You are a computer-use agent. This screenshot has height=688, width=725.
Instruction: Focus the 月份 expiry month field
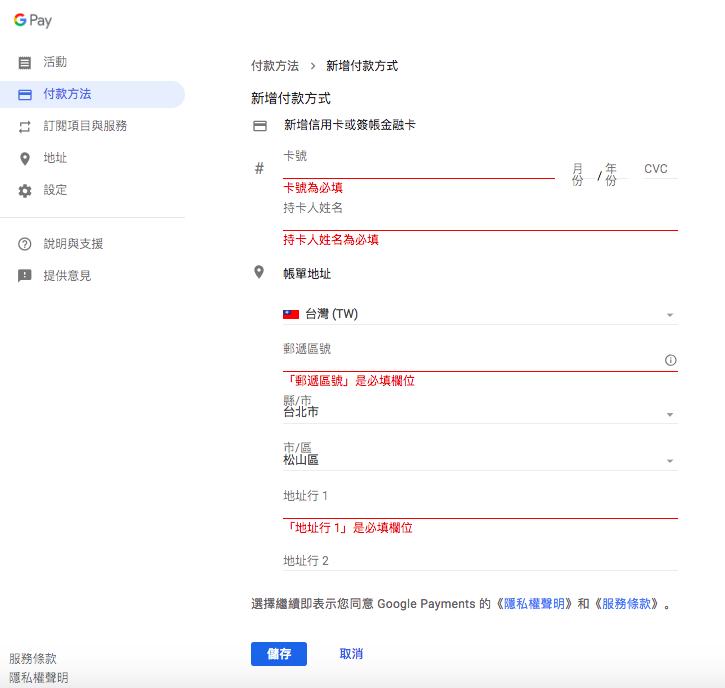(x=582, y=174)
